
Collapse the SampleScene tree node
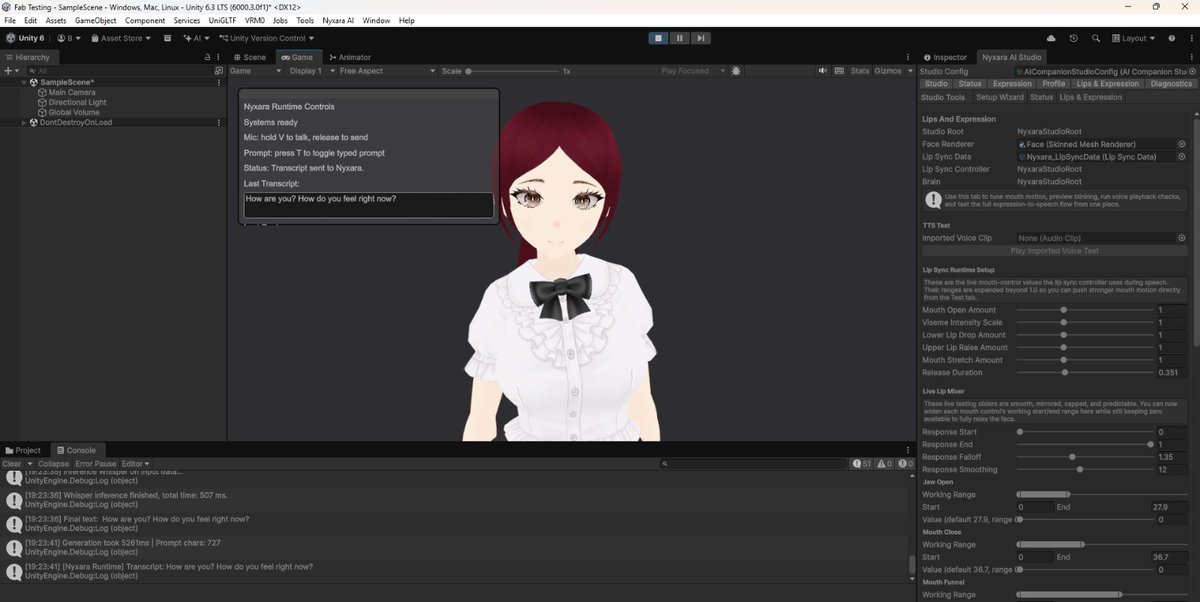(x=25, y=82)
